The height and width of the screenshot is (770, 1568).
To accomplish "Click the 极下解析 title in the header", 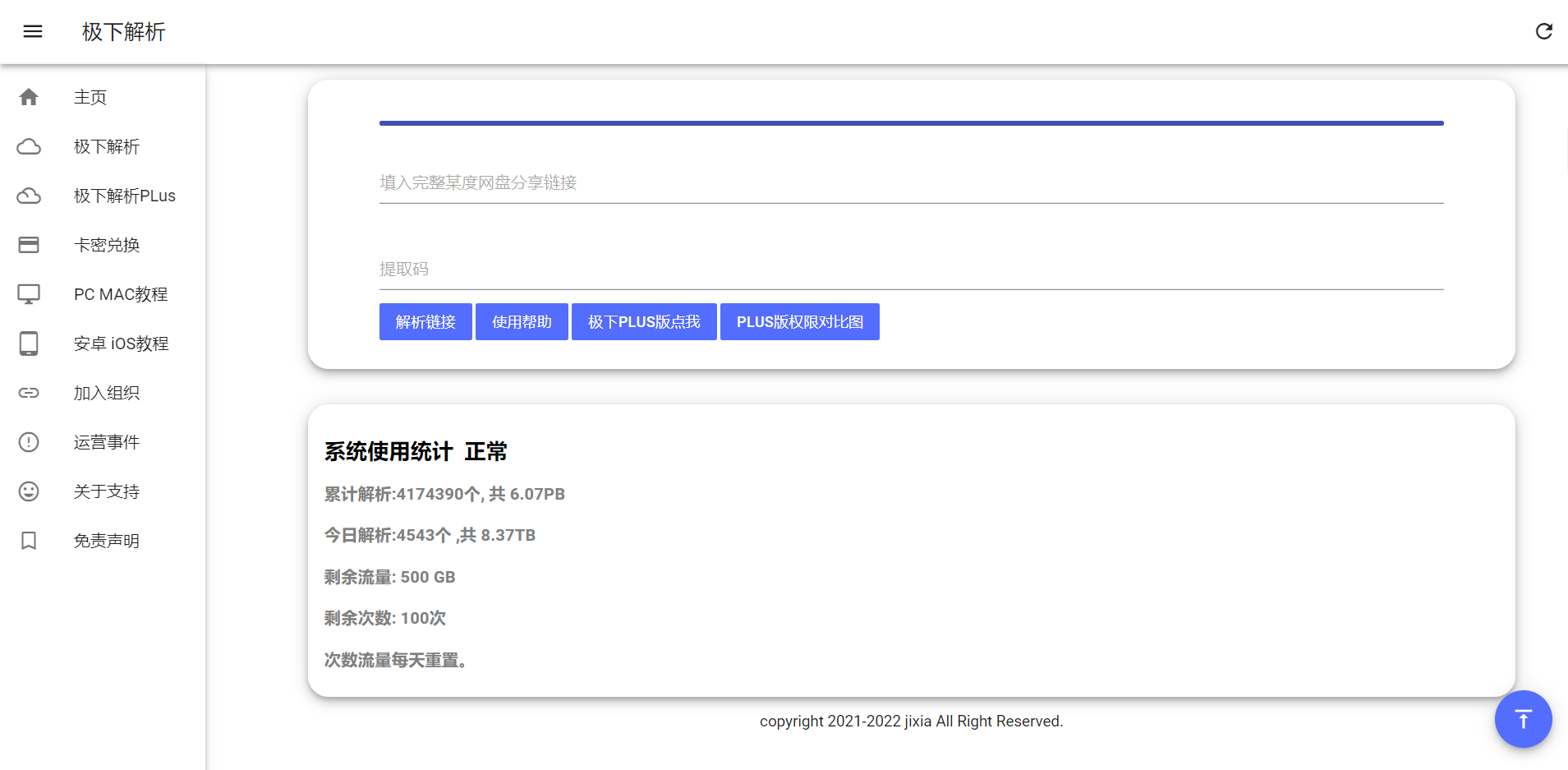I will 124,32.
